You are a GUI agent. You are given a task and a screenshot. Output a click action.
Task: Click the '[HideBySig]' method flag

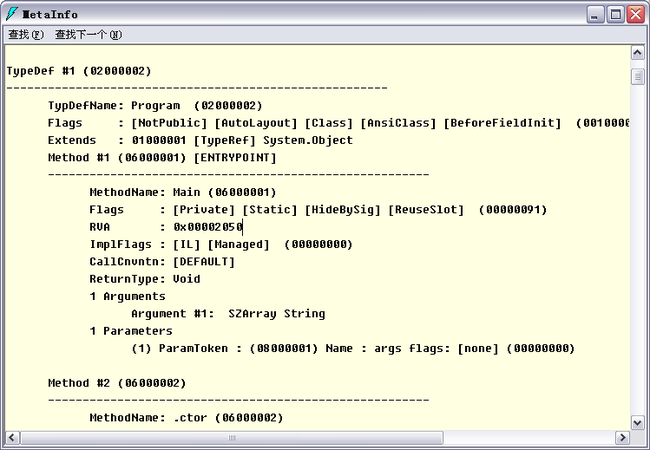[342, 210]
